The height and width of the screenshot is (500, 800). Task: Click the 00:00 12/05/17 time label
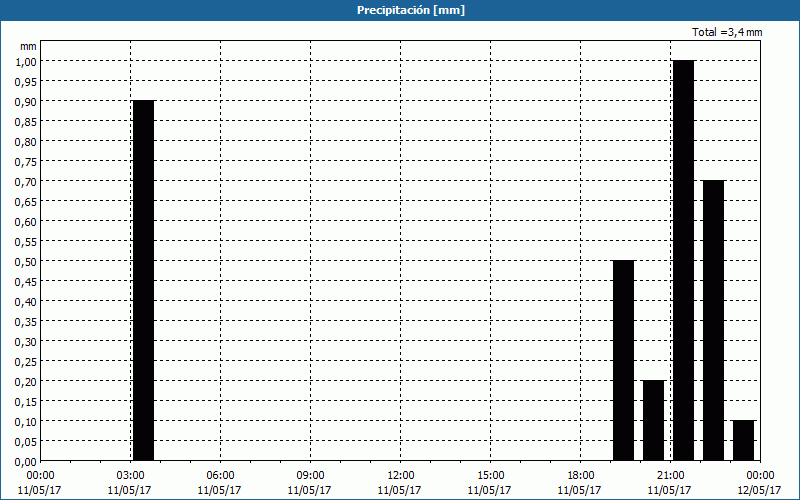click(760, 483)
